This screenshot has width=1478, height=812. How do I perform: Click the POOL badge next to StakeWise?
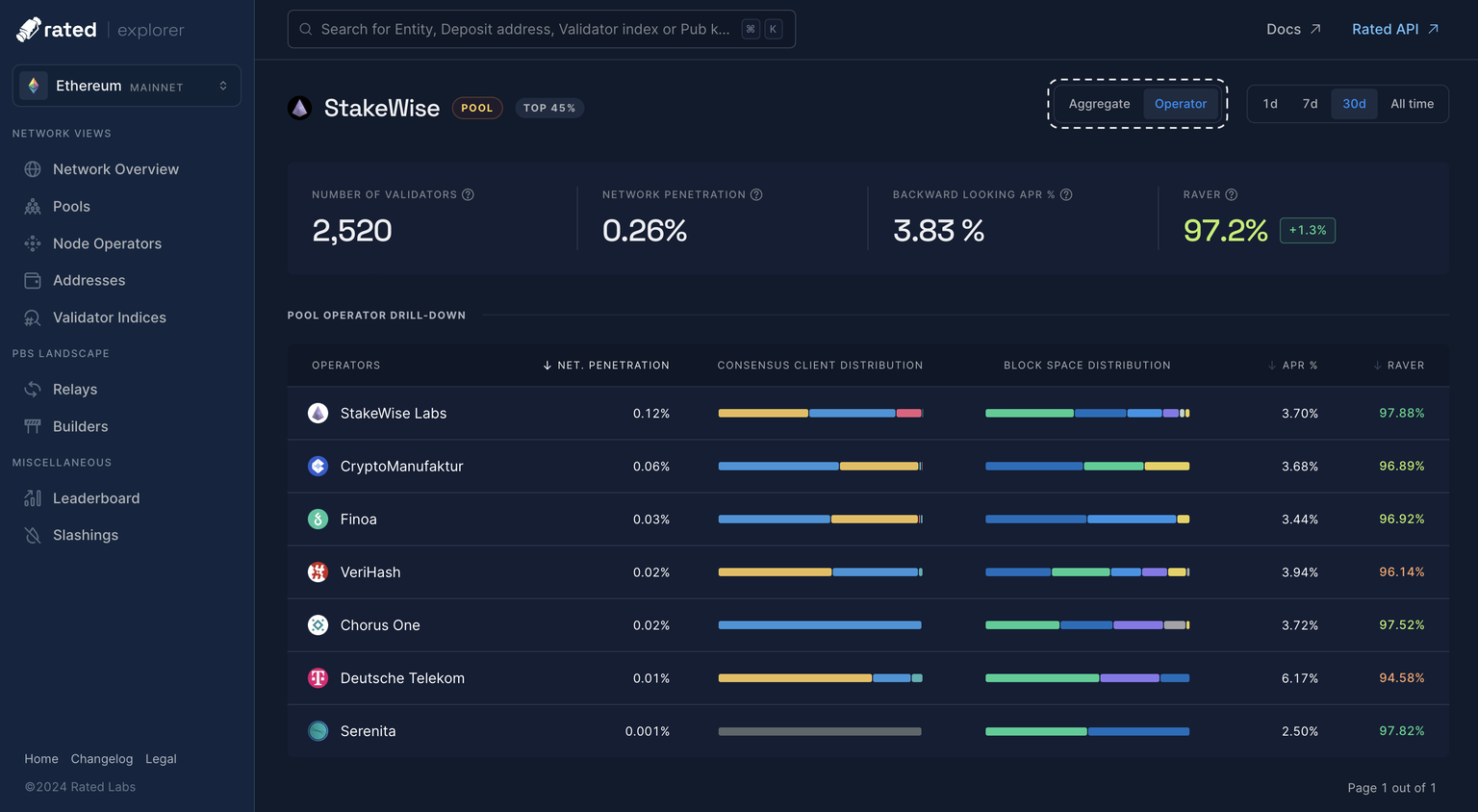click(x=477, y=108)
